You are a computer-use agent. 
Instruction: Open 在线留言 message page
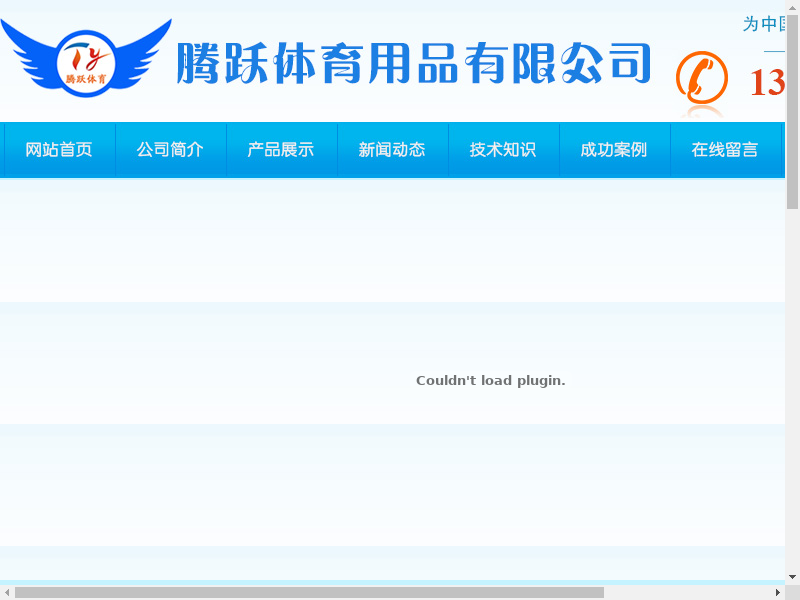coord(725,150)
